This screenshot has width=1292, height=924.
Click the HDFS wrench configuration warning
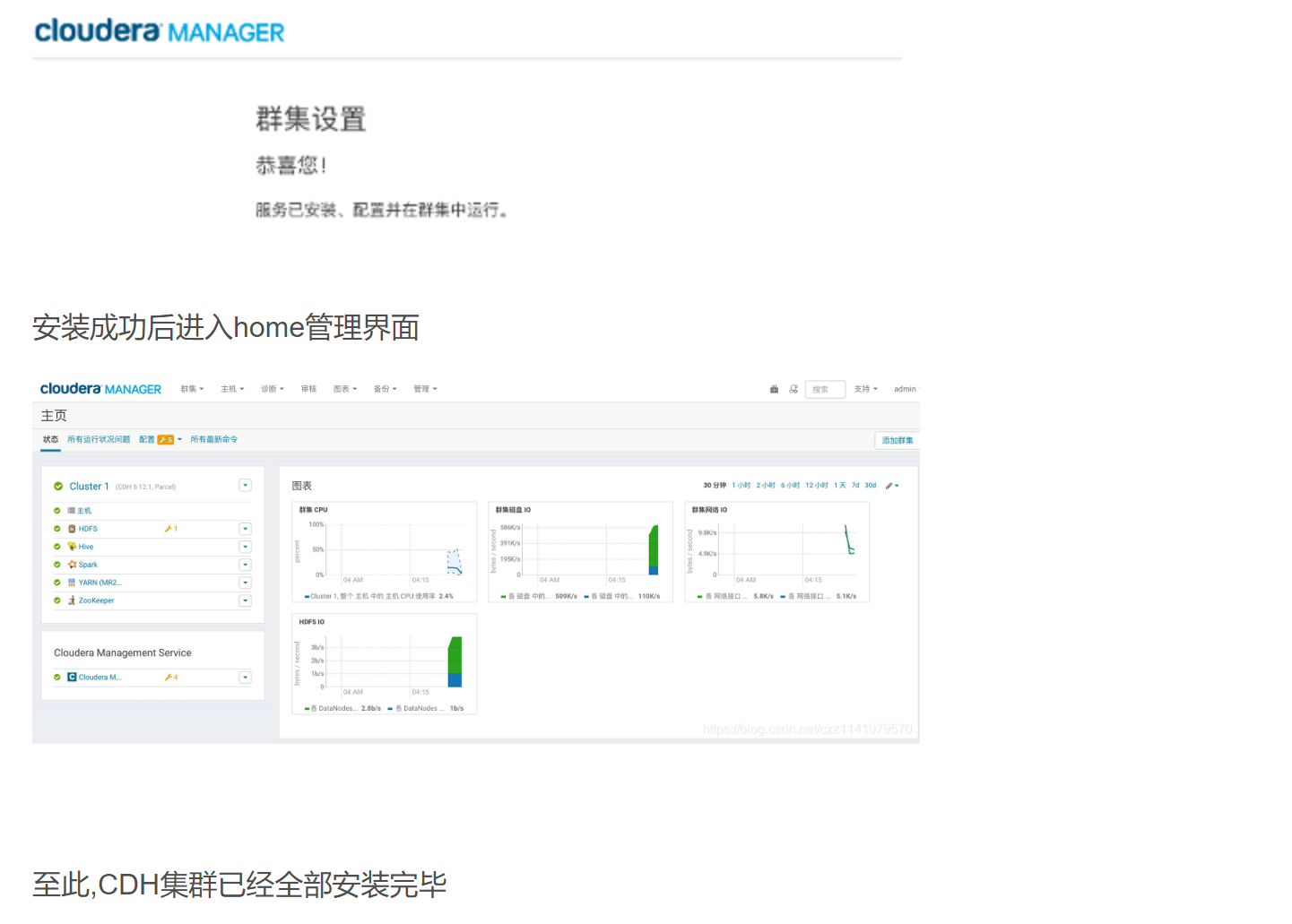point(170,529)
